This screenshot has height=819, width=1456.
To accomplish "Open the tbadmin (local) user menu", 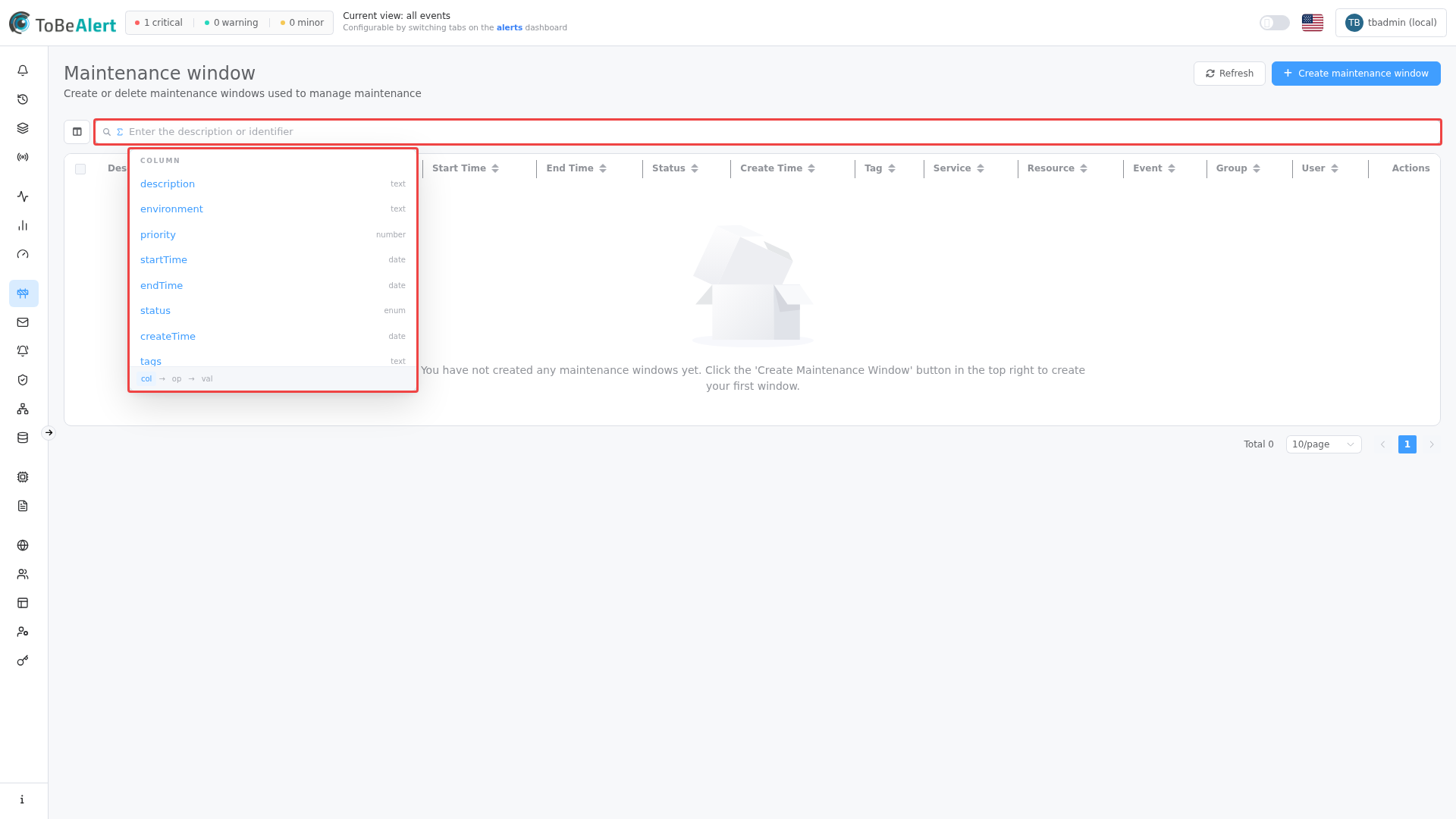I will (x=1391, y=23).
